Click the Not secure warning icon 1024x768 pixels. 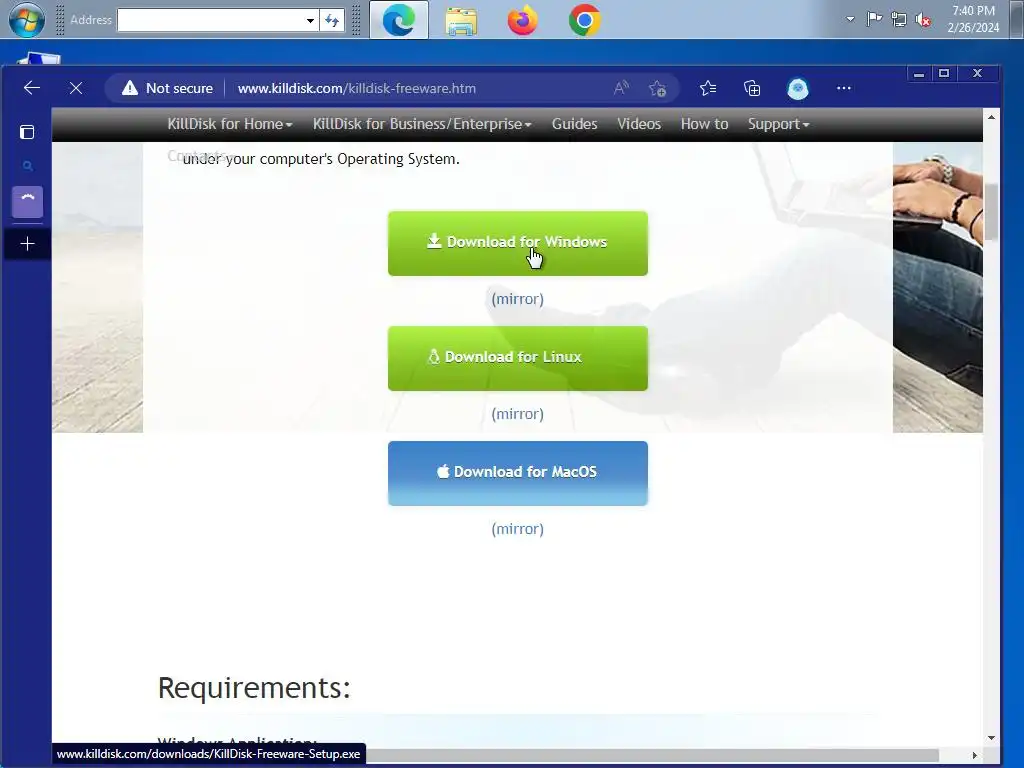[x=130, y=88]
